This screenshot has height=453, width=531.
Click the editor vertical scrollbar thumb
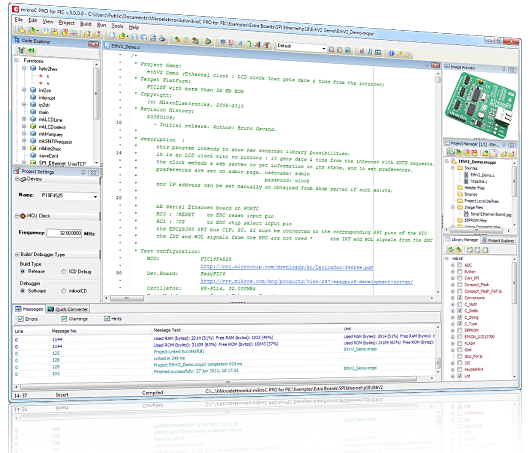coord(438,79)
